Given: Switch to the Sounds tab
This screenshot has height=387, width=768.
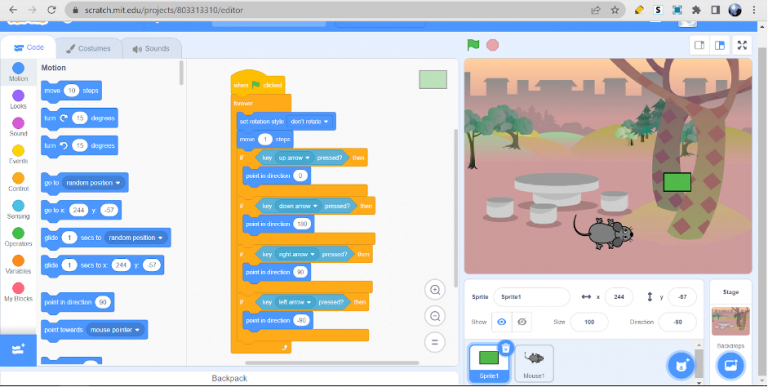Looking at the screenshot, I should tap(151, 48).
